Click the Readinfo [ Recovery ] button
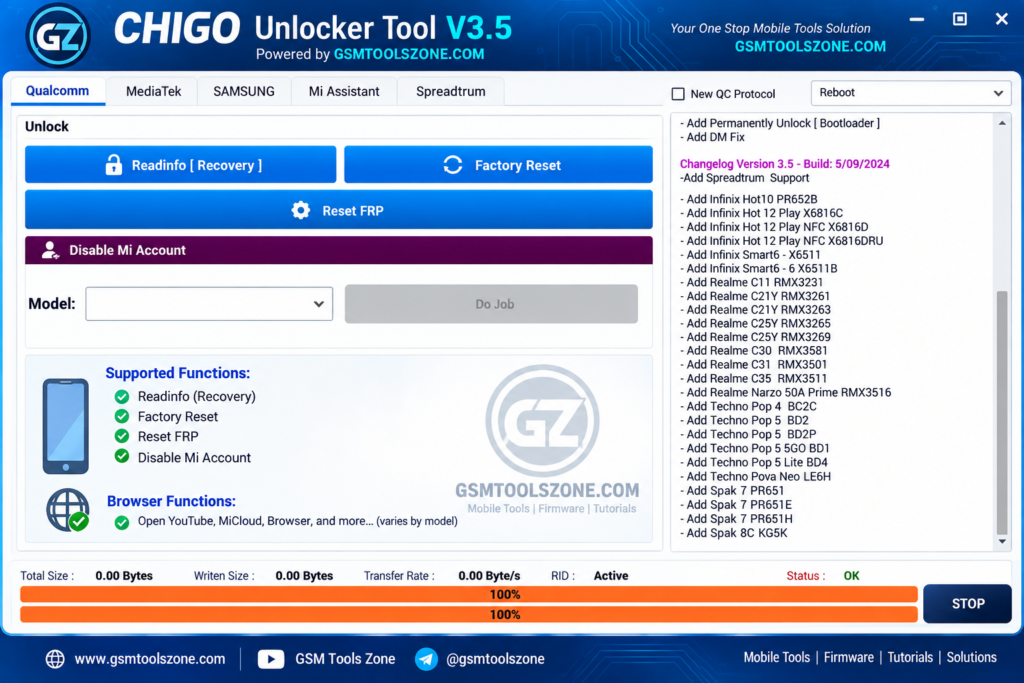 (x=180, y=165)
